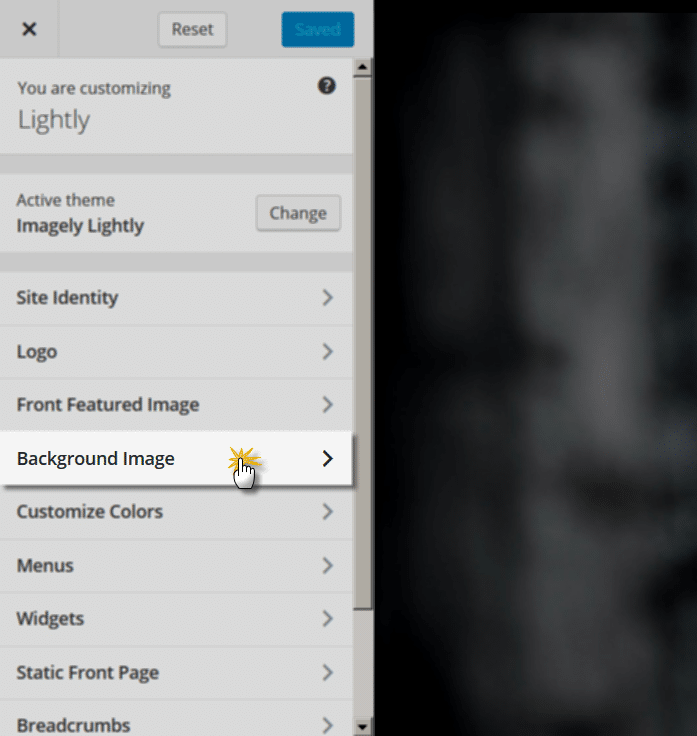Open Customize Colors panel
This screenshot has height=736, width=697.
(x=176, y=512)
